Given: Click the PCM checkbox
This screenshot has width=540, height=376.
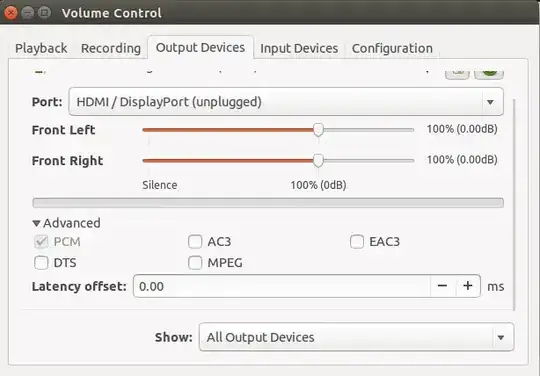Looking at the screenshot, I should coord(41,242).
